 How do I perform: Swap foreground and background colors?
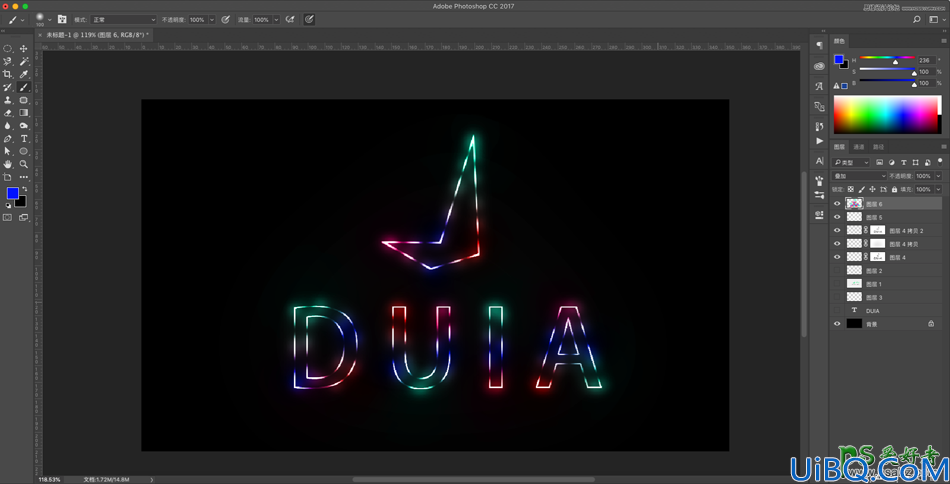pyautogui.click(x=25, y=189)
